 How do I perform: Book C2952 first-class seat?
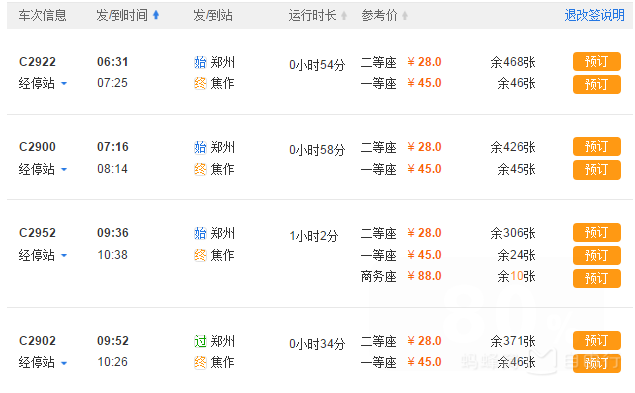(597, 255)
